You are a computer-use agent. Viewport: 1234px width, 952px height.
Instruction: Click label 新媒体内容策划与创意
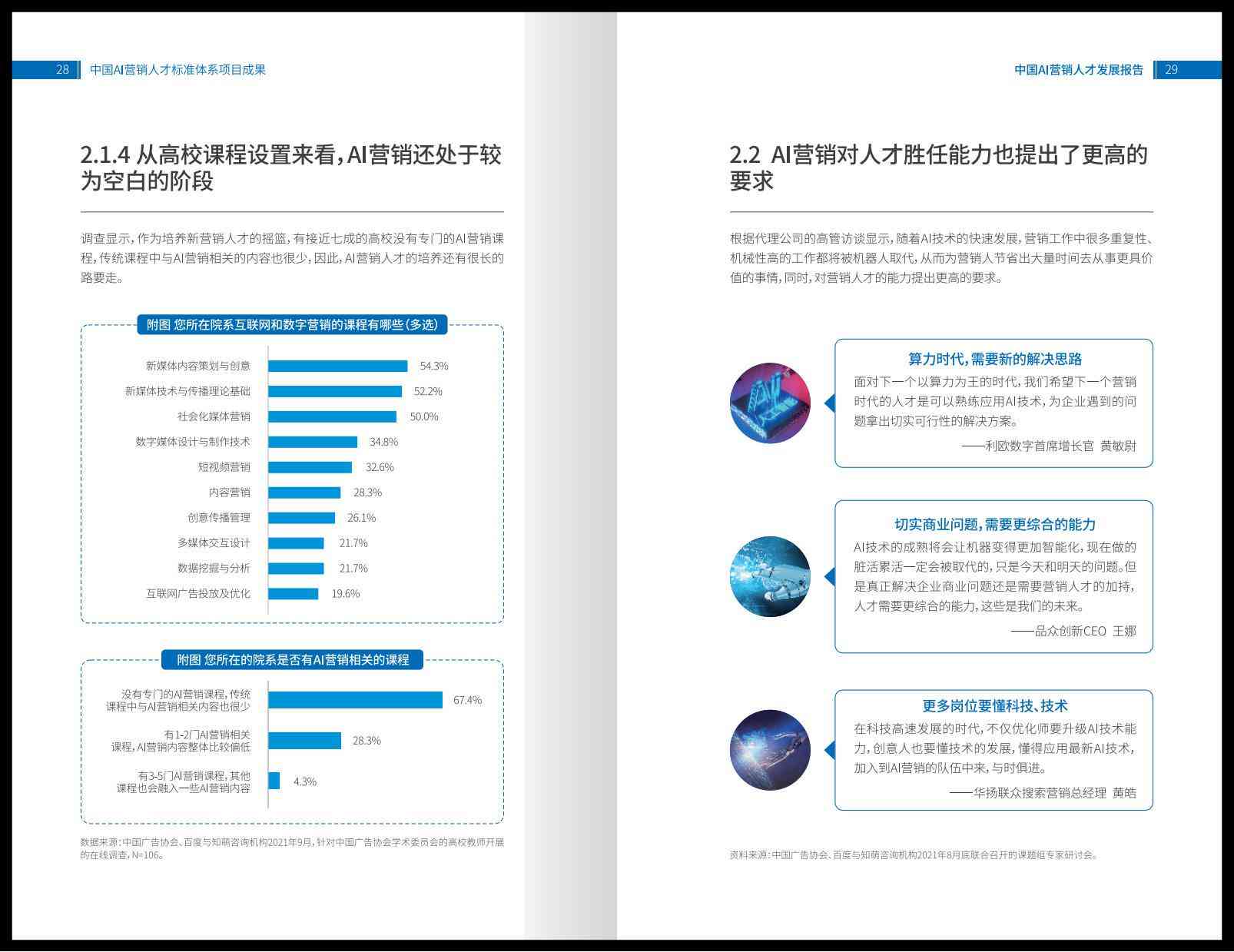click(198, 366)
